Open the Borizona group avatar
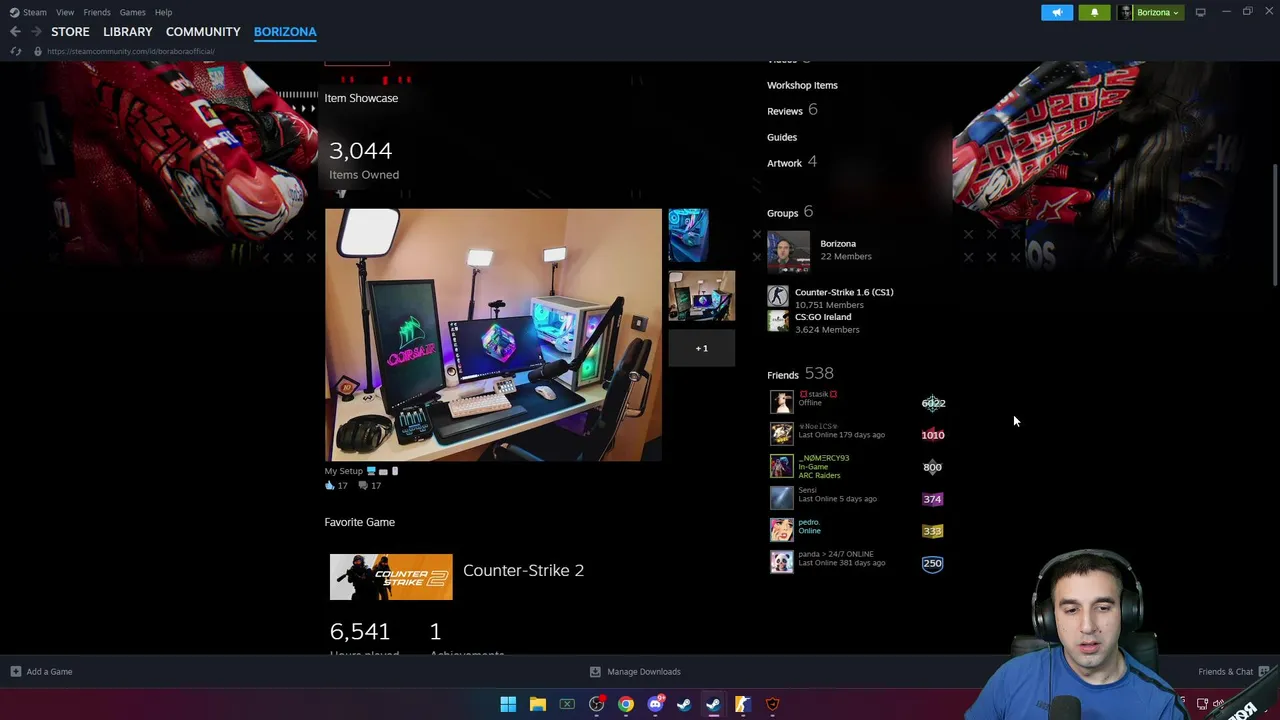1280x720 pixels. [x=788, y=252]
